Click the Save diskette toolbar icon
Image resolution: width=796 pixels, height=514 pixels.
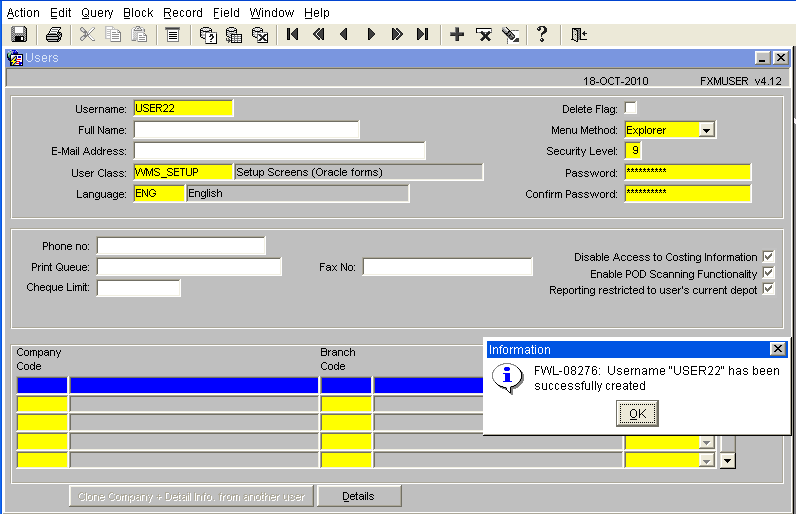(x=19, y=35)
